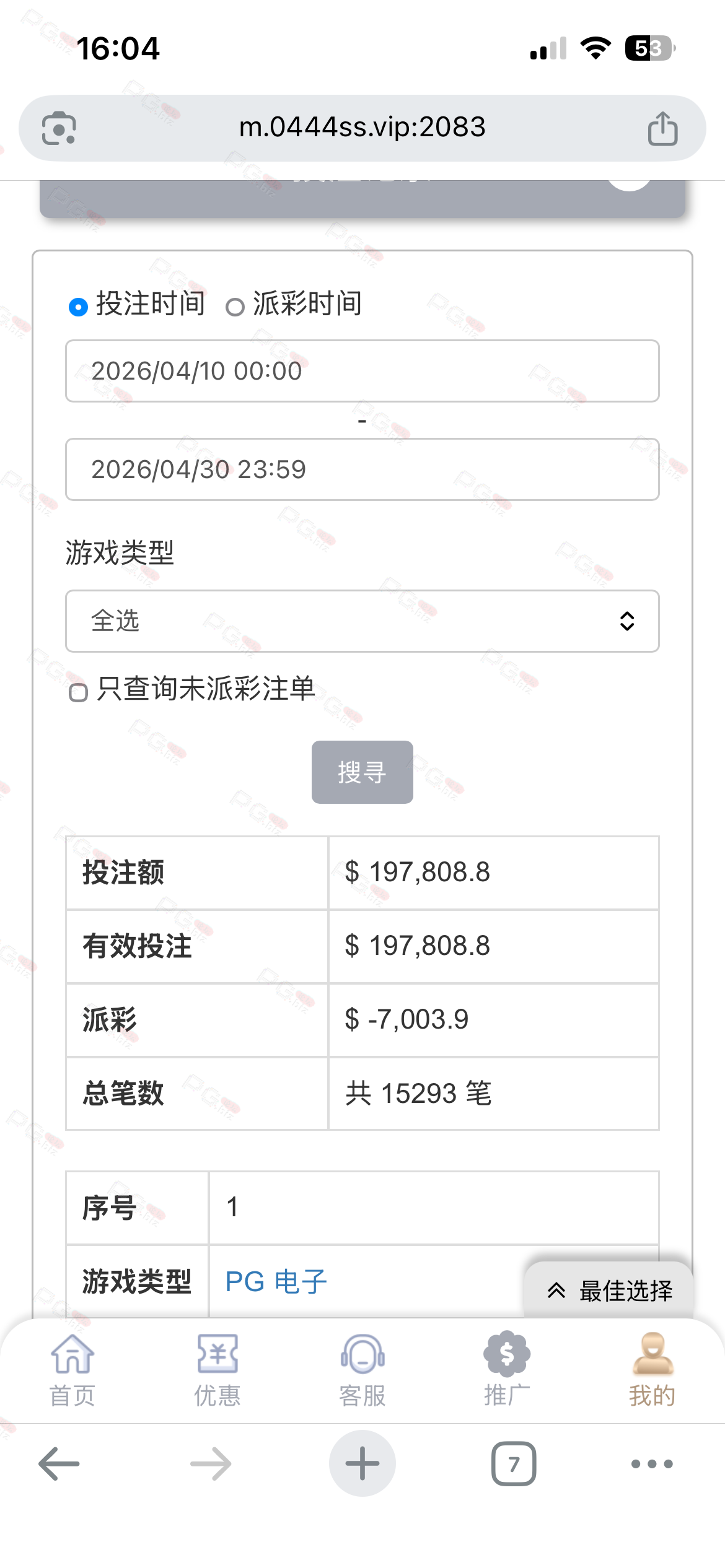
Task: Open the browser three-dot more menu
Action: (x=651, y=1464)
